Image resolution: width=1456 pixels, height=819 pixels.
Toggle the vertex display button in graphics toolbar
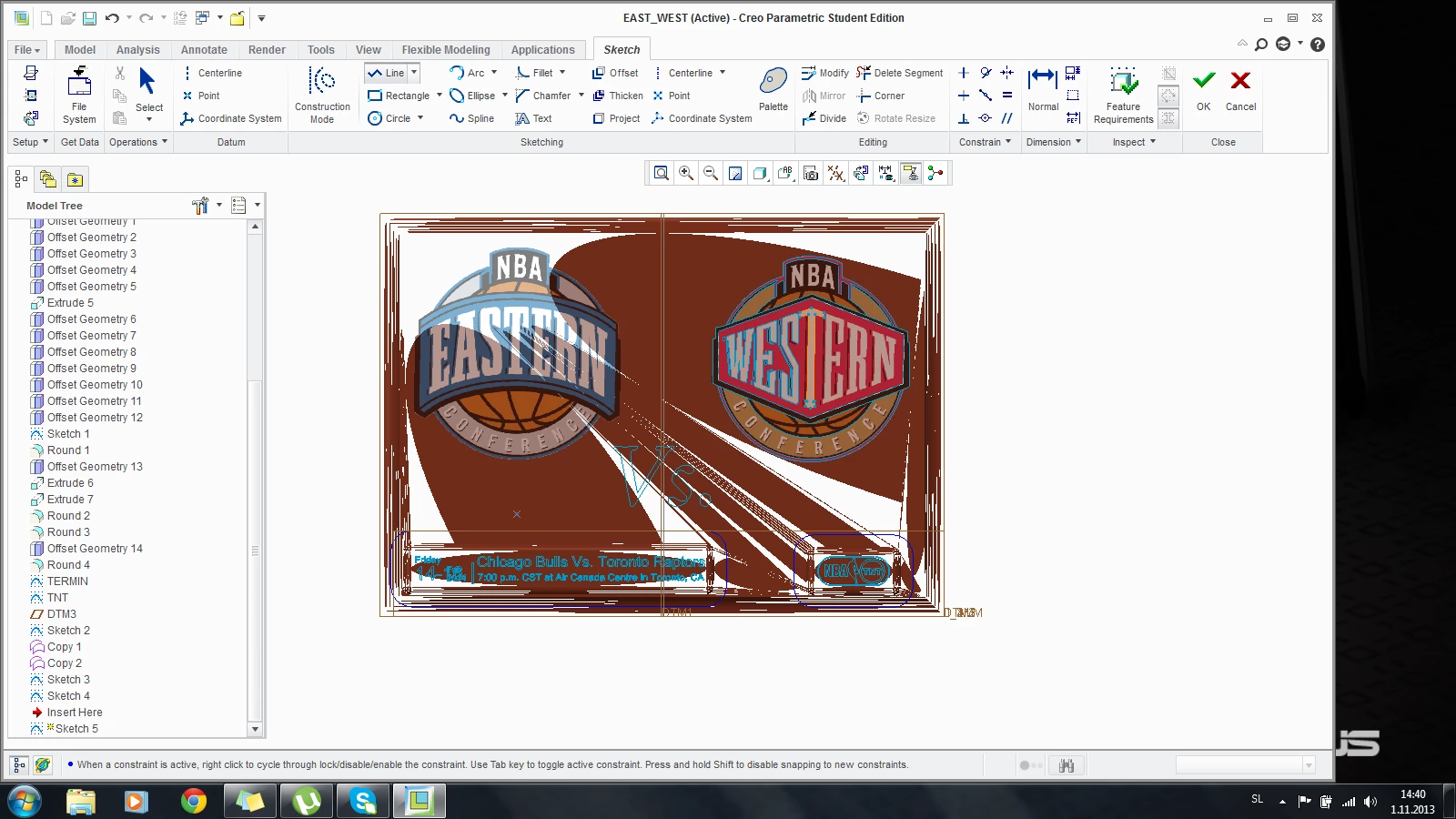click(x=935, y=173)
